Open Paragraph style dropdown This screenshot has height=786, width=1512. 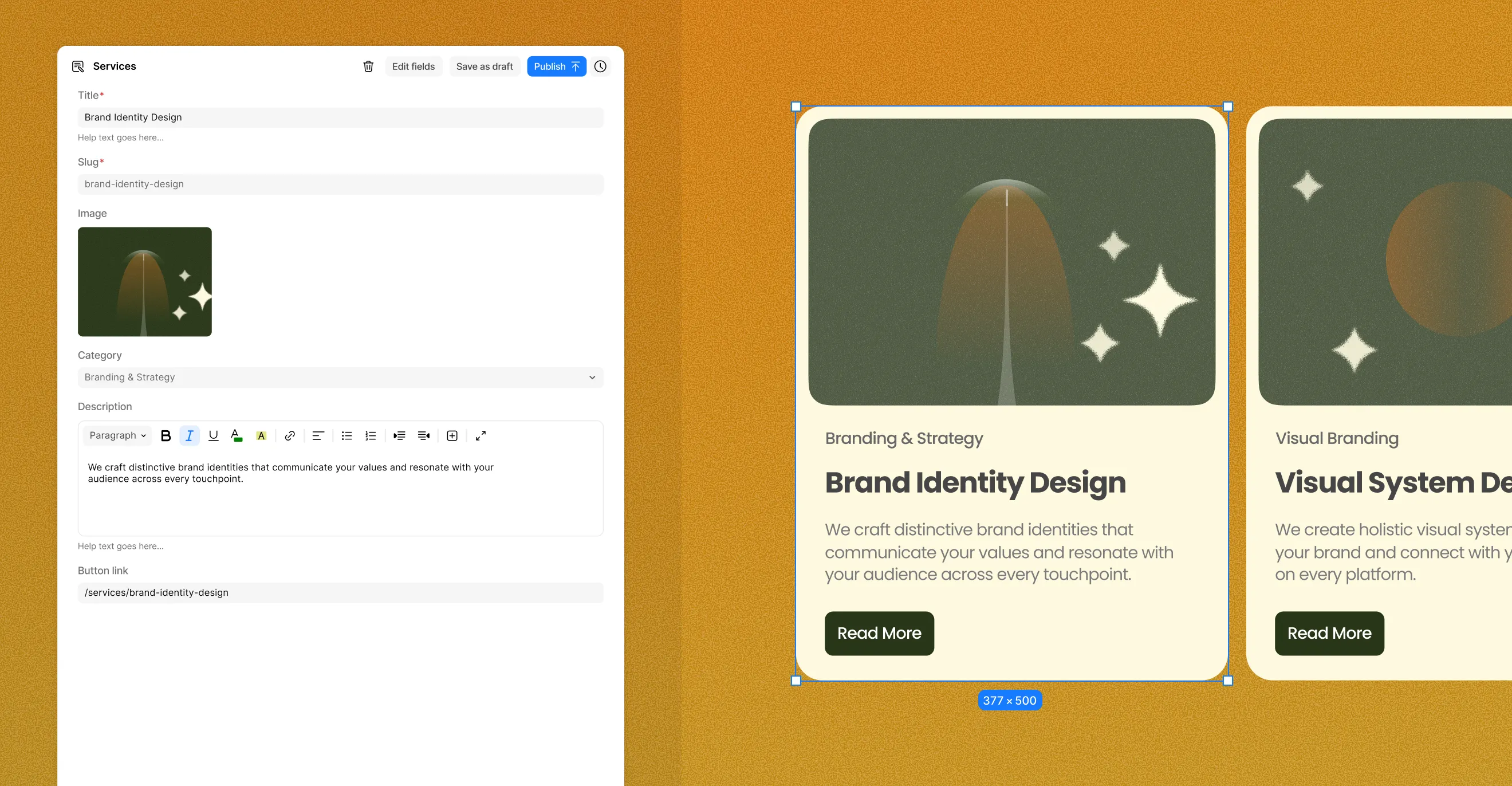coord(117,435)
